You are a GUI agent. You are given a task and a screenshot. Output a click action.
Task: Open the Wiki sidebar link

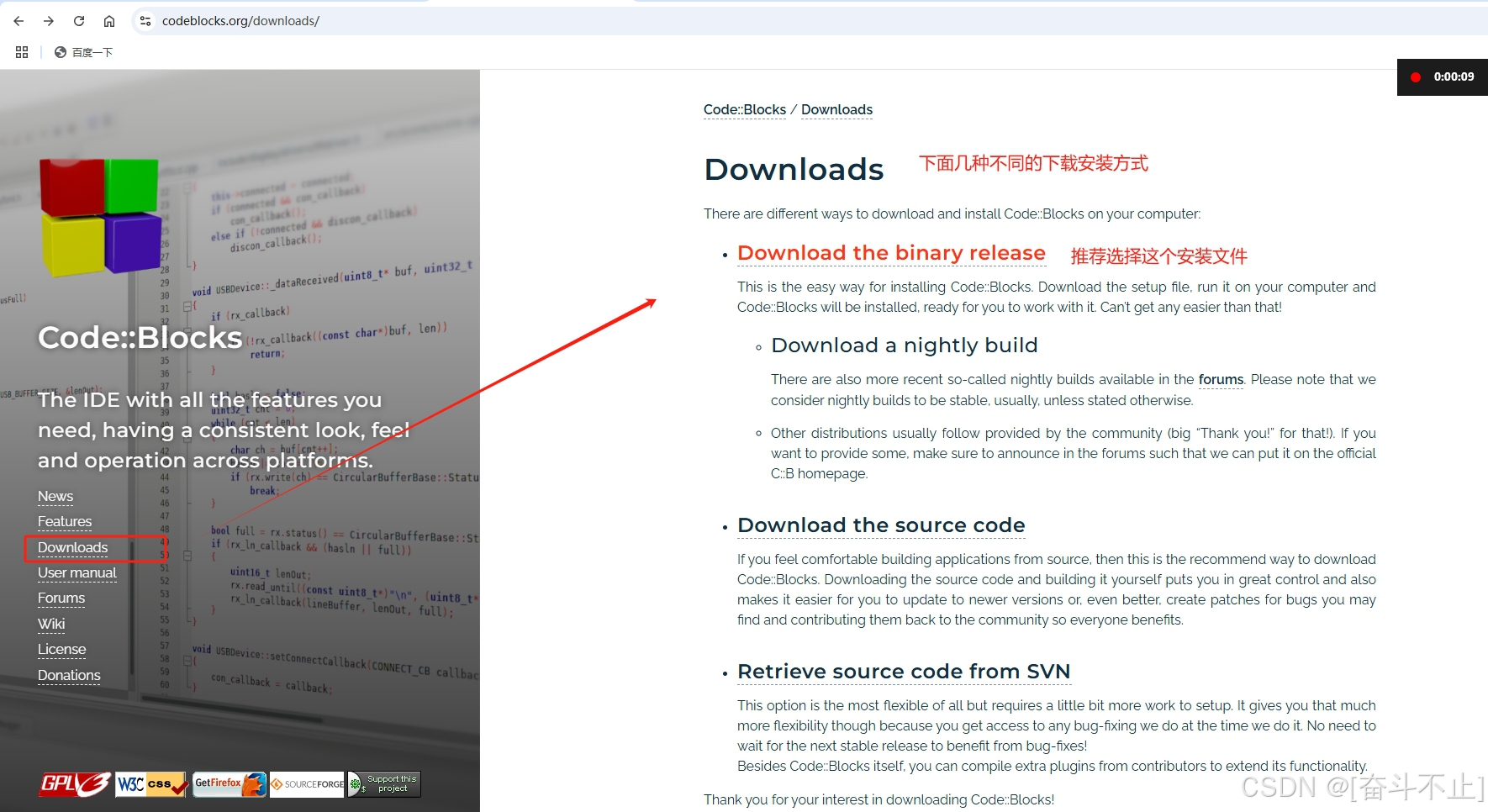[x=51, y=625]
